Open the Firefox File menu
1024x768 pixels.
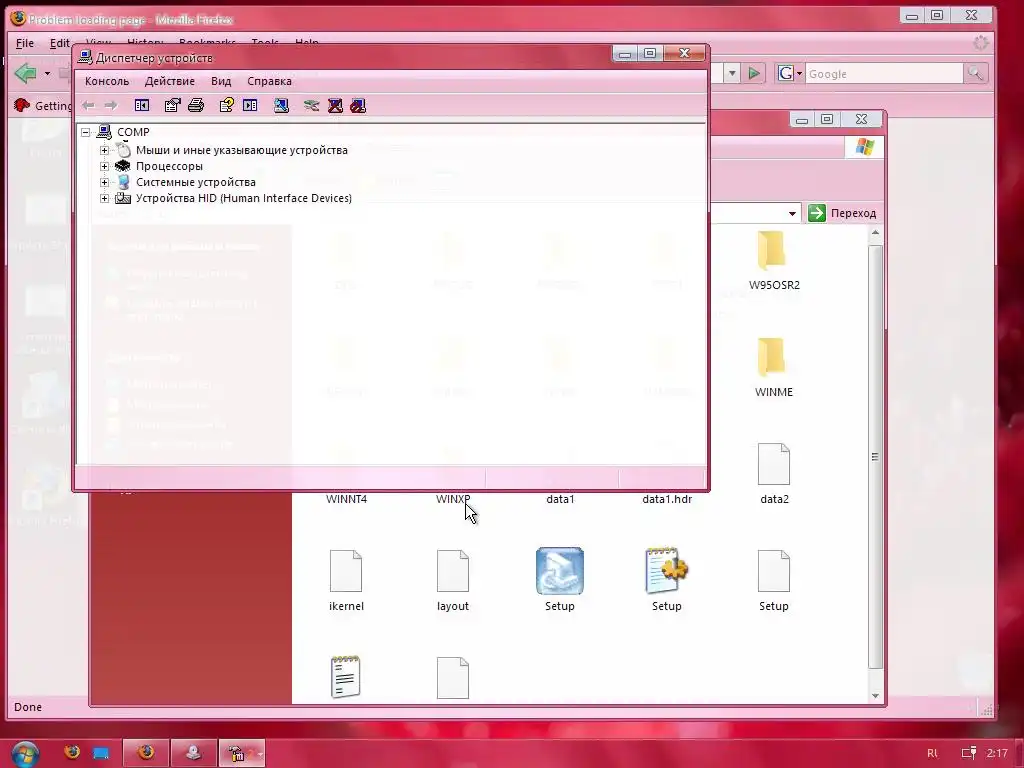click(25, 43)
